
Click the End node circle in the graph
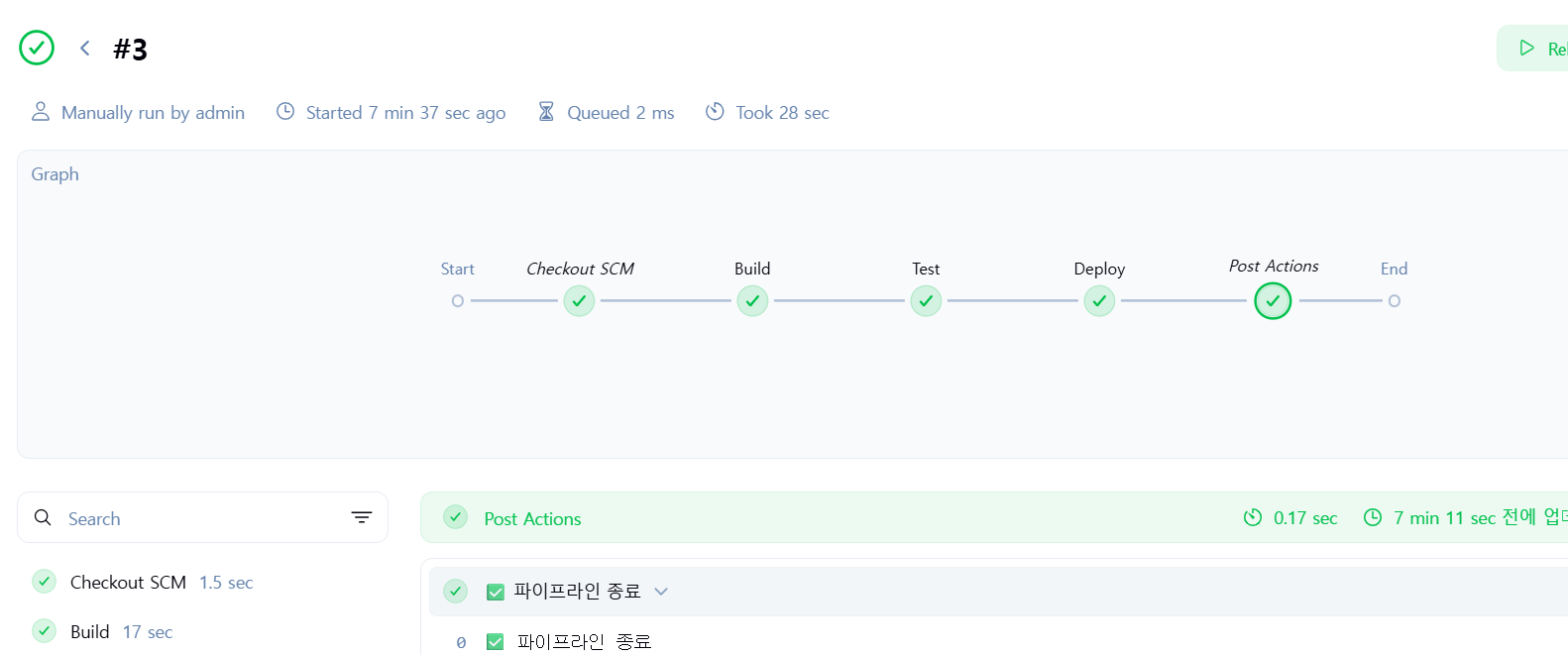(1395, 300)
